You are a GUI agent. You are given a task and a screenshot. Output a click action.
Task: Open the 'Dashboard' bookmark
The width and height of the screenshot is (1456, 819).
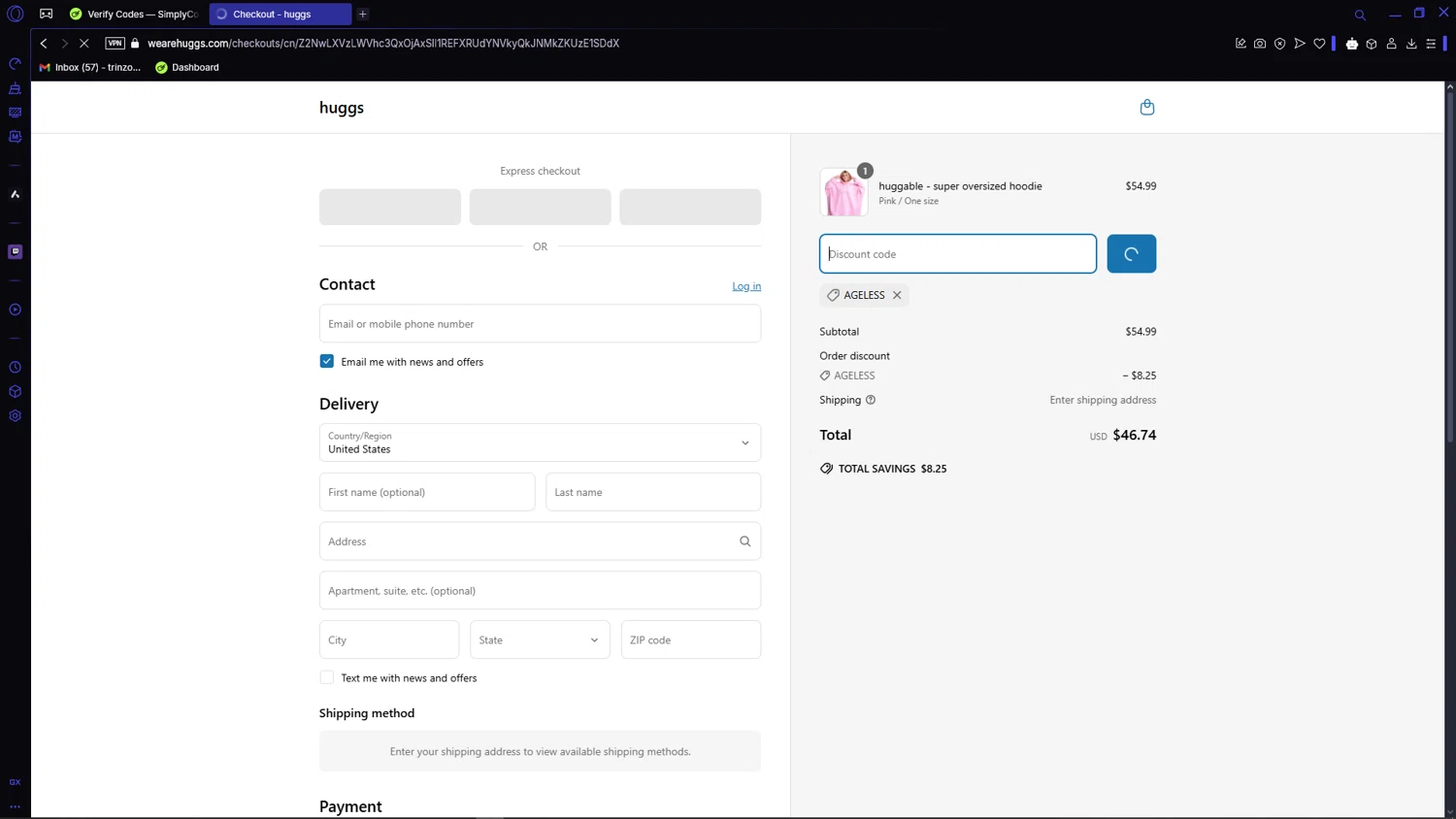point(187,68)
